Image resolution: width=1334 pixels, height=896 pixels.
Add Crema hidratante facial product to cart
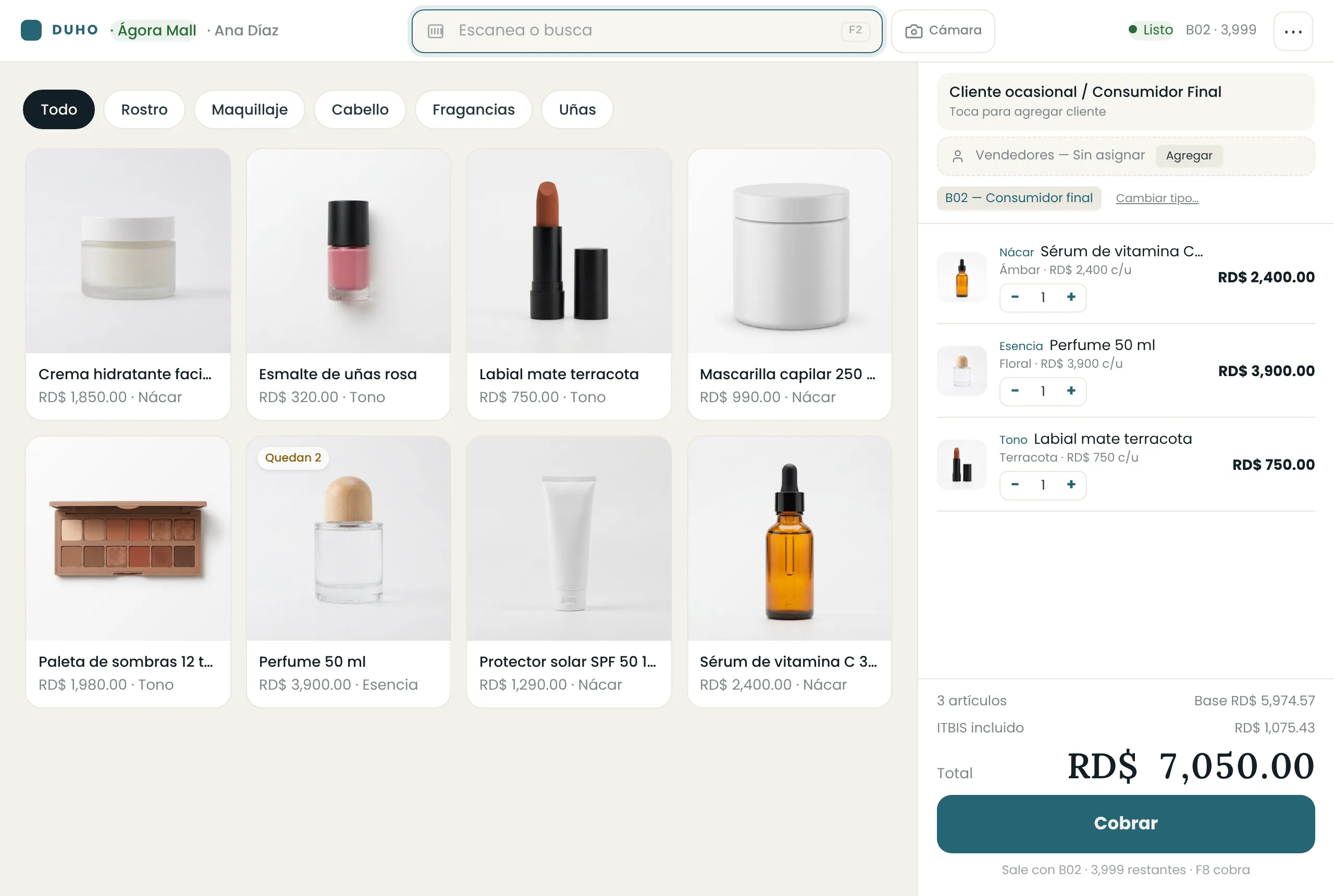coord(128,284)
